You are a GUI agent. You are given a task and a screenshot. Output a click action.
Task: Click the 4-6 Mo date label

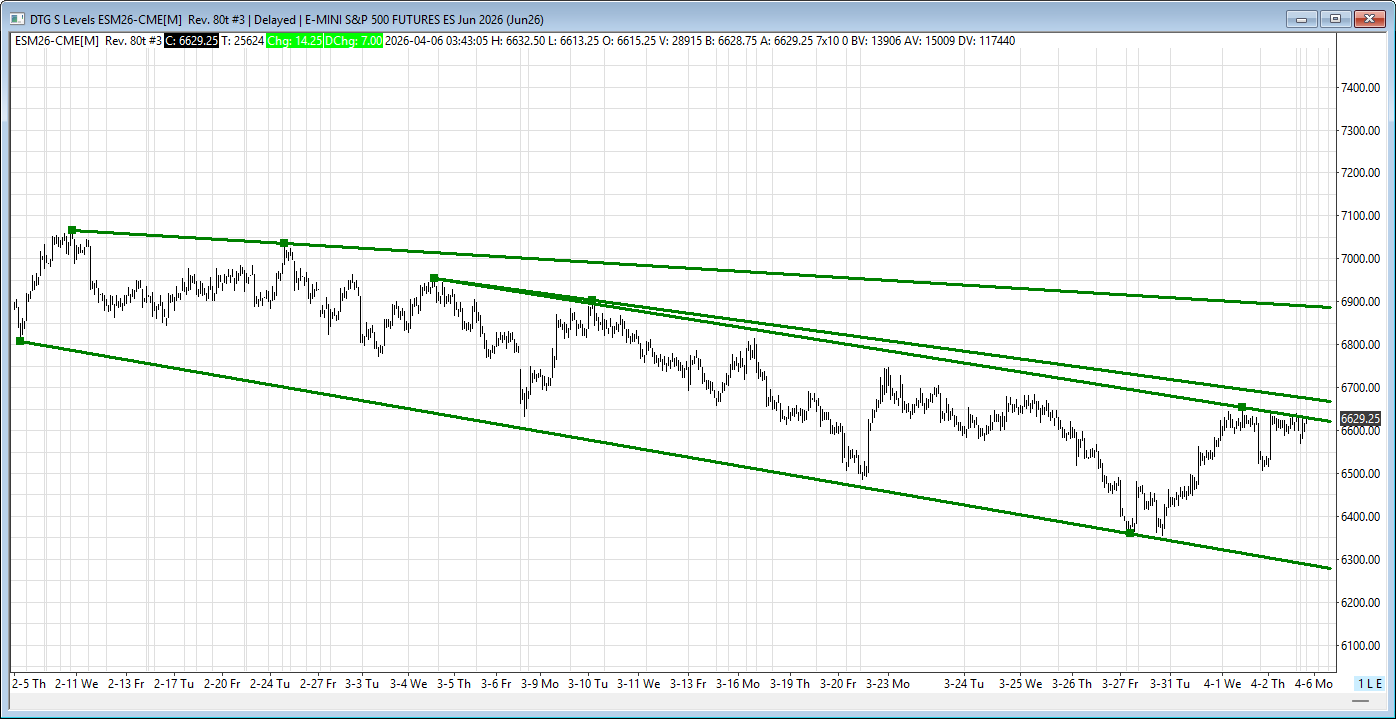tap(1314, 684)
